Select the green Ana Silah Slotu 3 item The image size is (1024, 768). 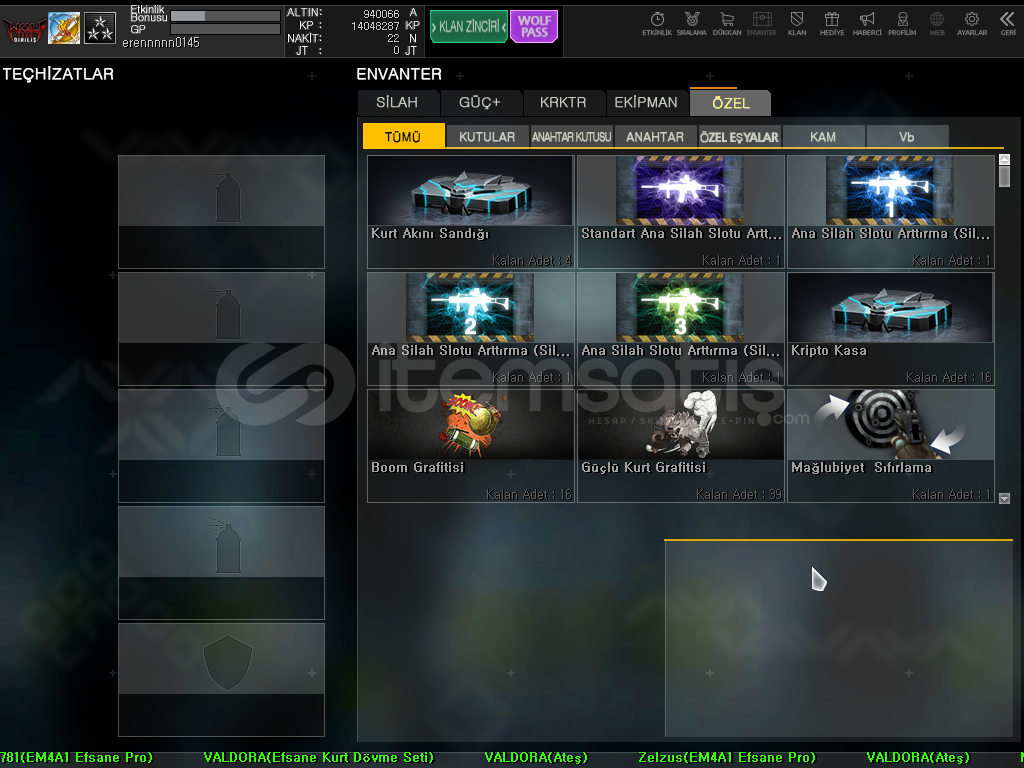pos(680,328)
